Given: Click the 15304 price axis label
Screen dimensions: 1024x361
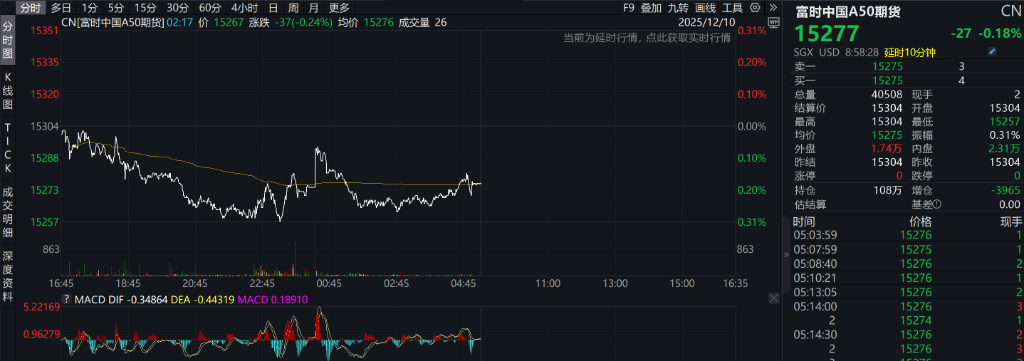Looking at the screenshot, I should (44, 126).
